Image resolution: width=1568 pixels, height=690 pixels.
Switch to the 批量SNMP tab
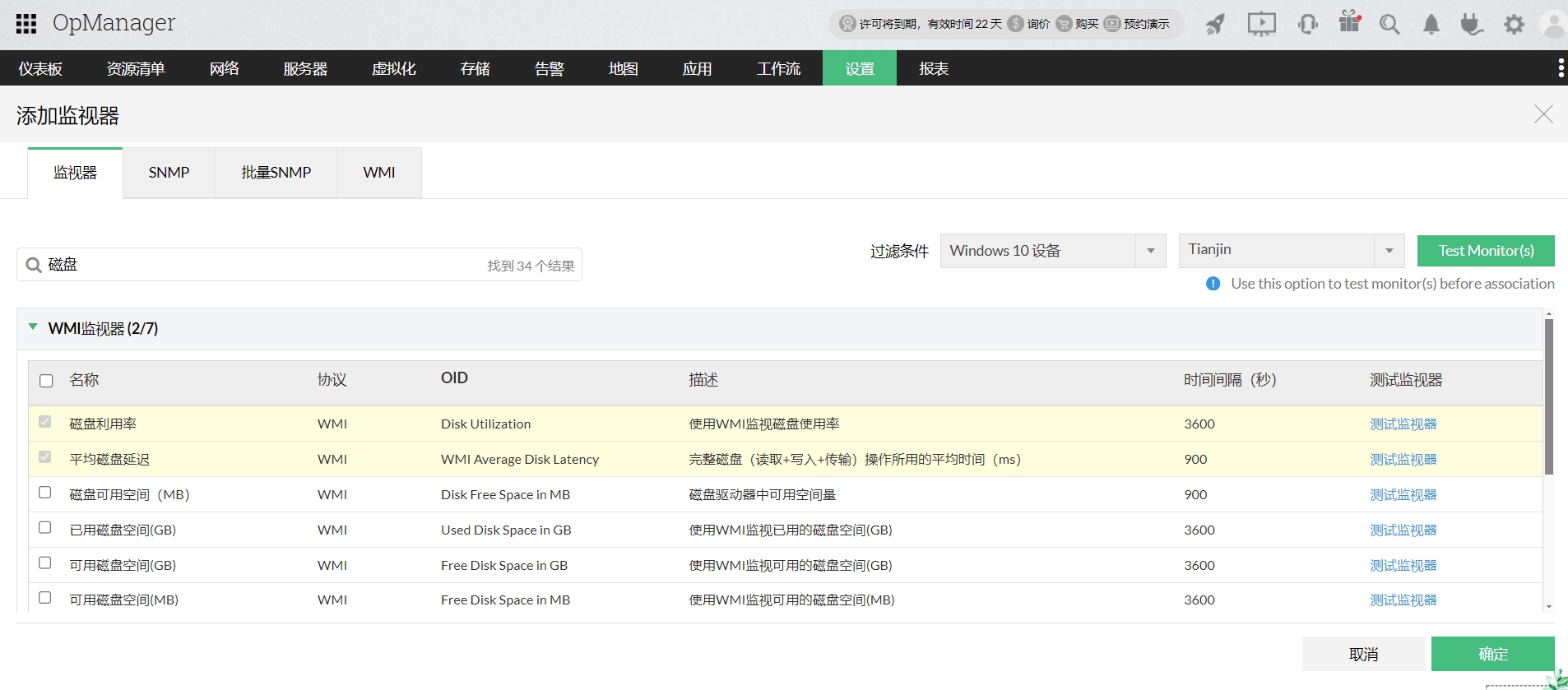pos(276,173)
